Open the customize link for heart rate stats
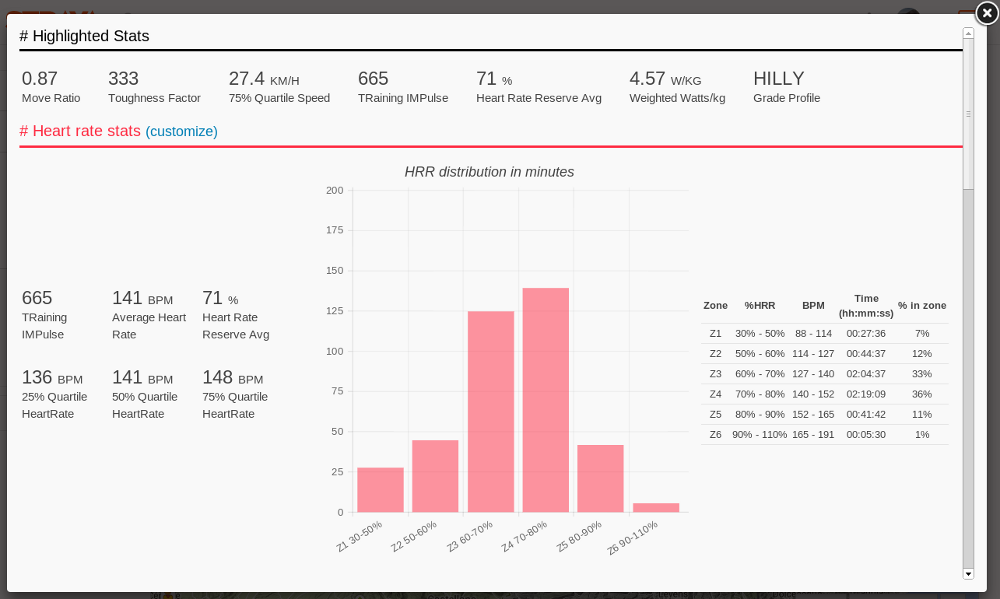This screenshot has width=1000, height=599. (x=181, y=131)
